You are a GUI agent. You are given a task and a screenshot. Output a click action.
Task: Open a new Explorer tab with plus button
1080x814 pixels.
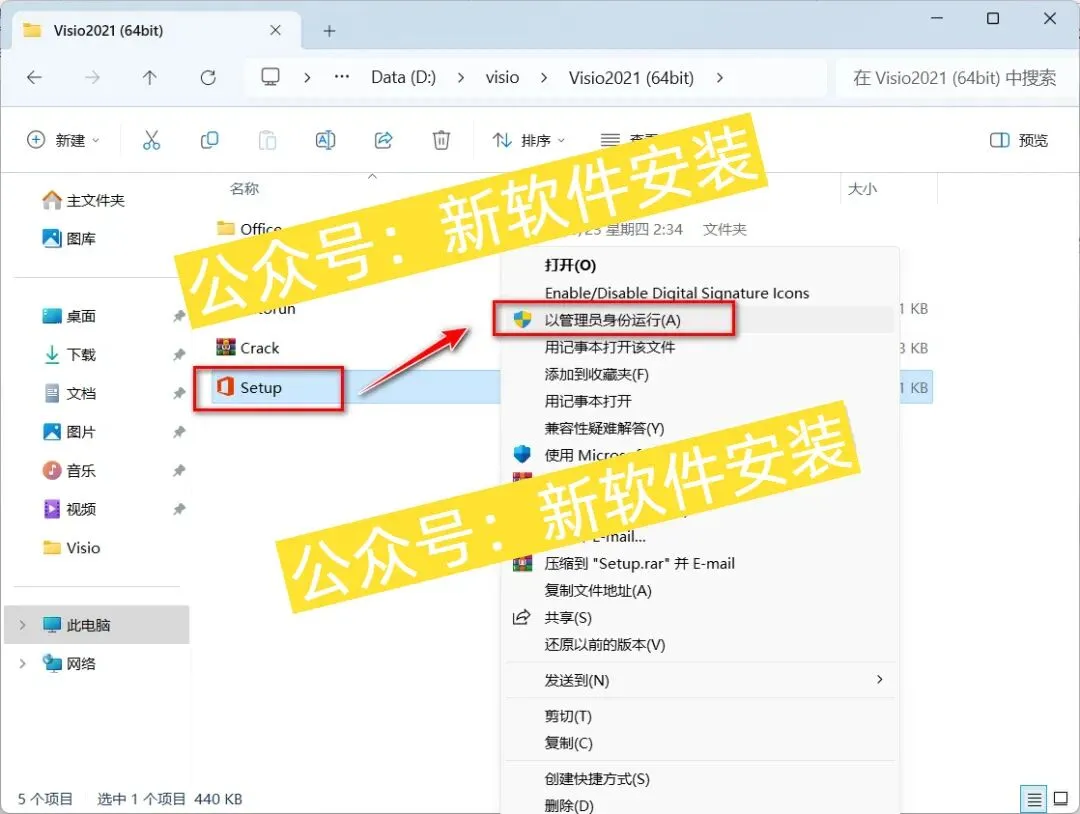pos(329,31)
